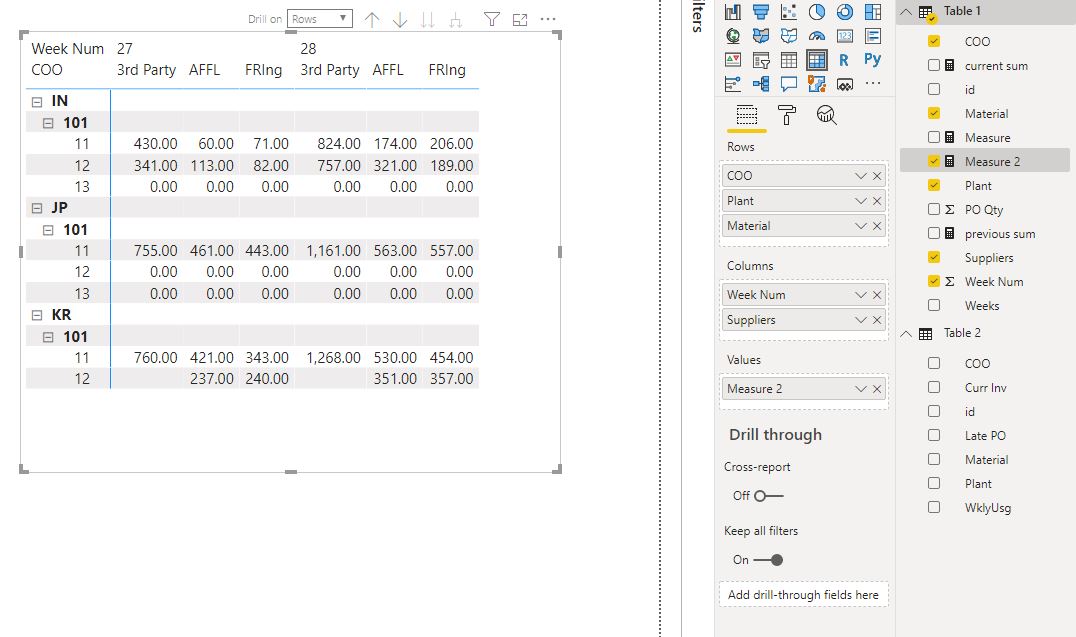Click the Add drill-through fields here box

804,595
